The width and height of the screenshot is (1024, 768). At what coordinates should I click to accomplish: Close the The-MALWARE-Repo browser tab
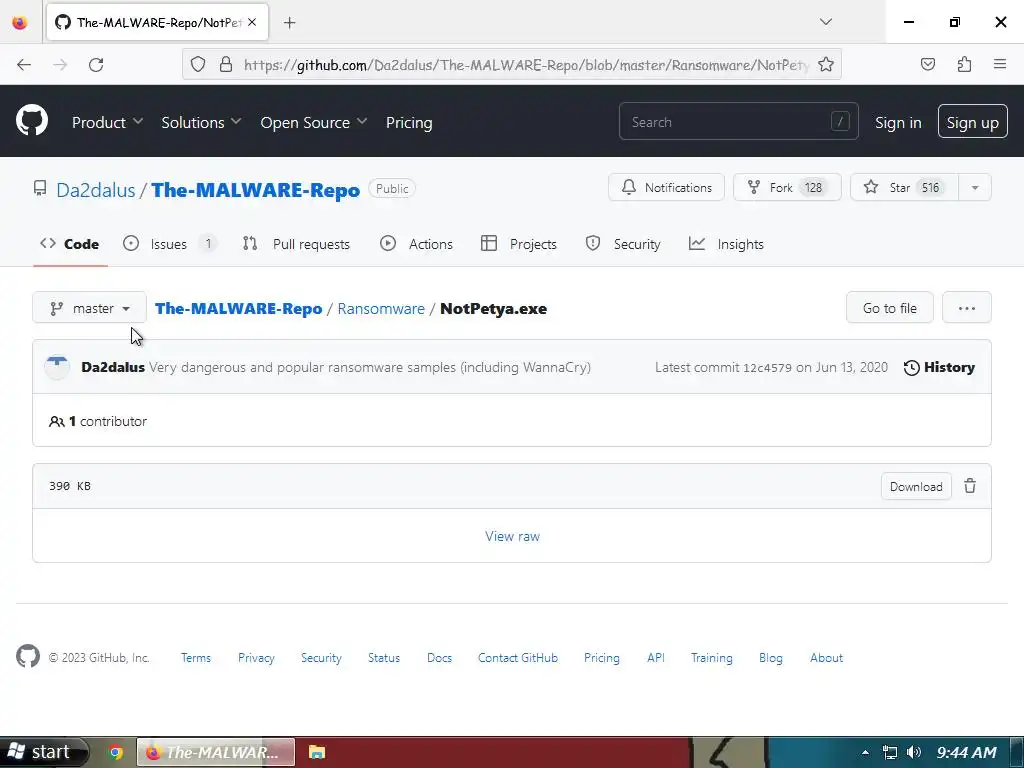(x=252, y=22)
